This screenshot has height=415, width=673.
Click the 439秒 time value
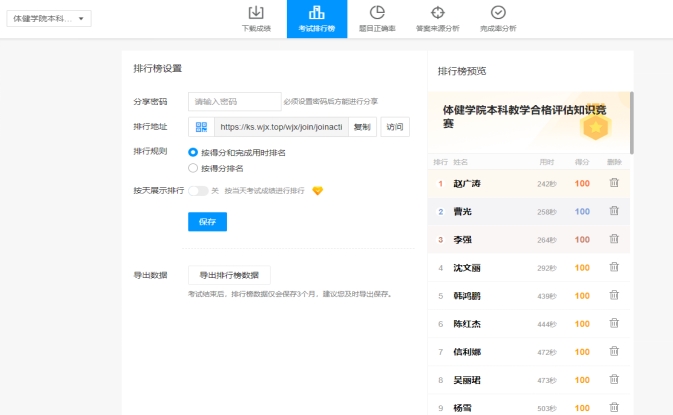click(547, 297)
